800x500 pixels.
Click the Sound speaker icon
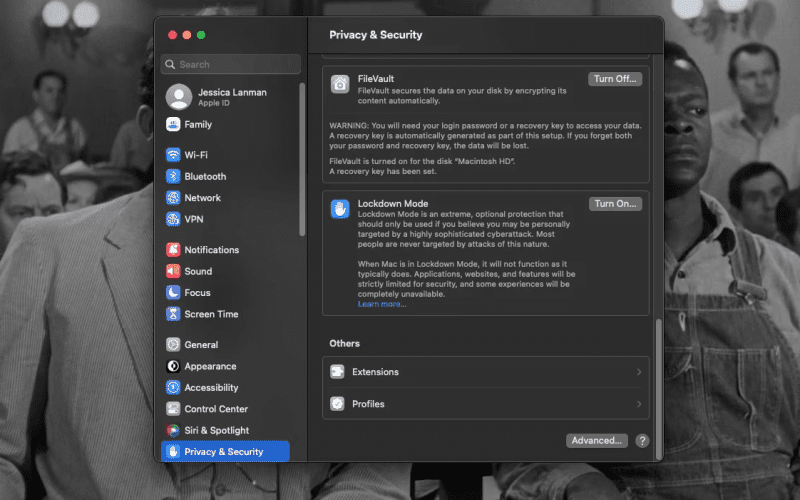point(173,271)
